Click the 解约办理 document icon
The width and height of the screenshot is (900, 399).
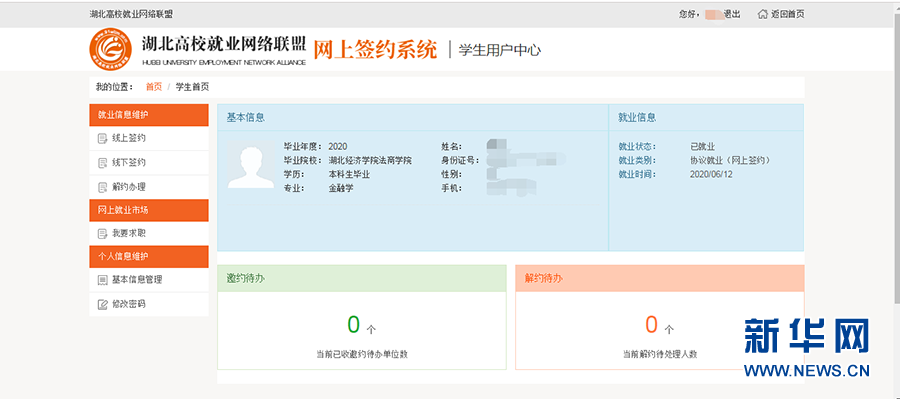103,187
